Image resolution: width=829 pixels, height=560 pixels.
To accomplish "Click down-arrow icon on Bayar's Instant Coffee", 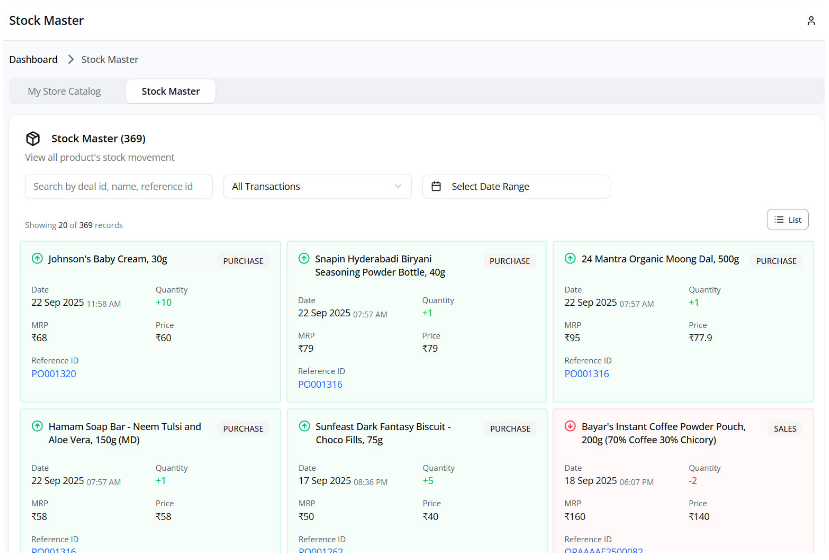I will click(x=570, y=427).
